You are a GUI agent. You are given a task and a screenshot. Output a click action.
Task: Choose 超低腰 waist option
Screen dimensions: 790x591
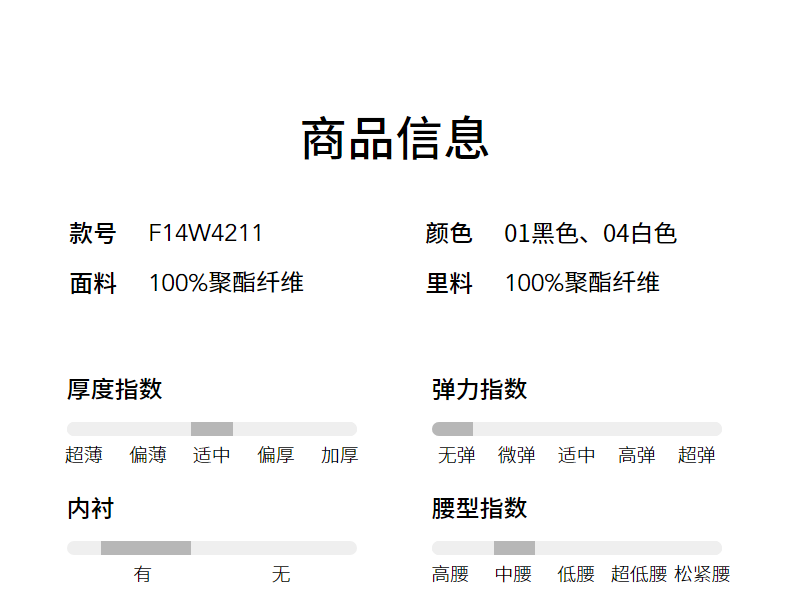pyautogui.click(x=639, y=575)
